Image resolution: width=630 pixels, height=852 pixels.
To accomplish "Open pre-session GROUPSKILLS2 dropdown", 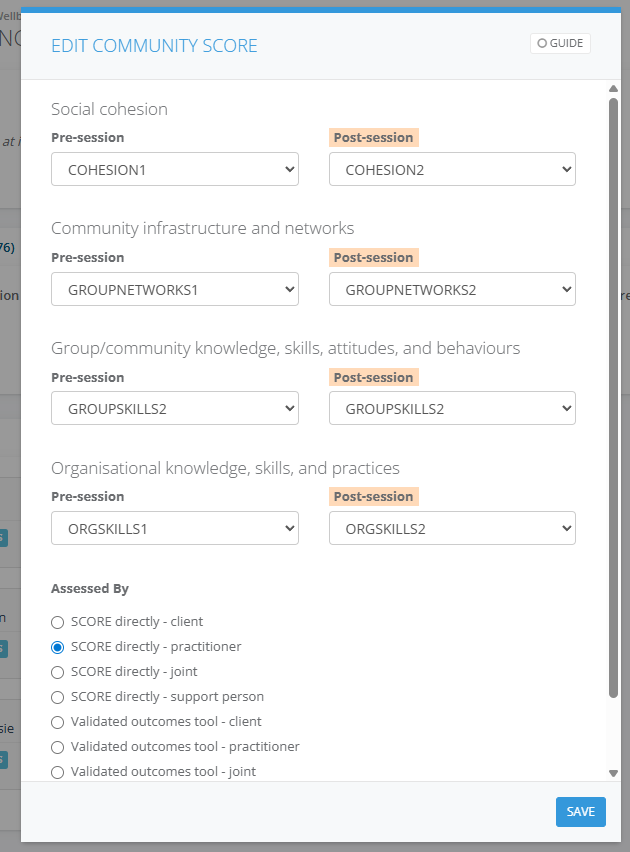I will pos(174,408).
